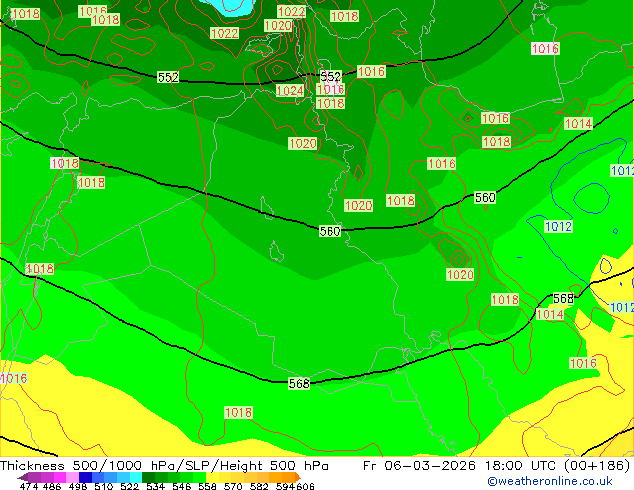Viewport: 634px width, 490px height.
Task: Pick the pale pink legend swatch above 498
Action: [x=72, y=477]
